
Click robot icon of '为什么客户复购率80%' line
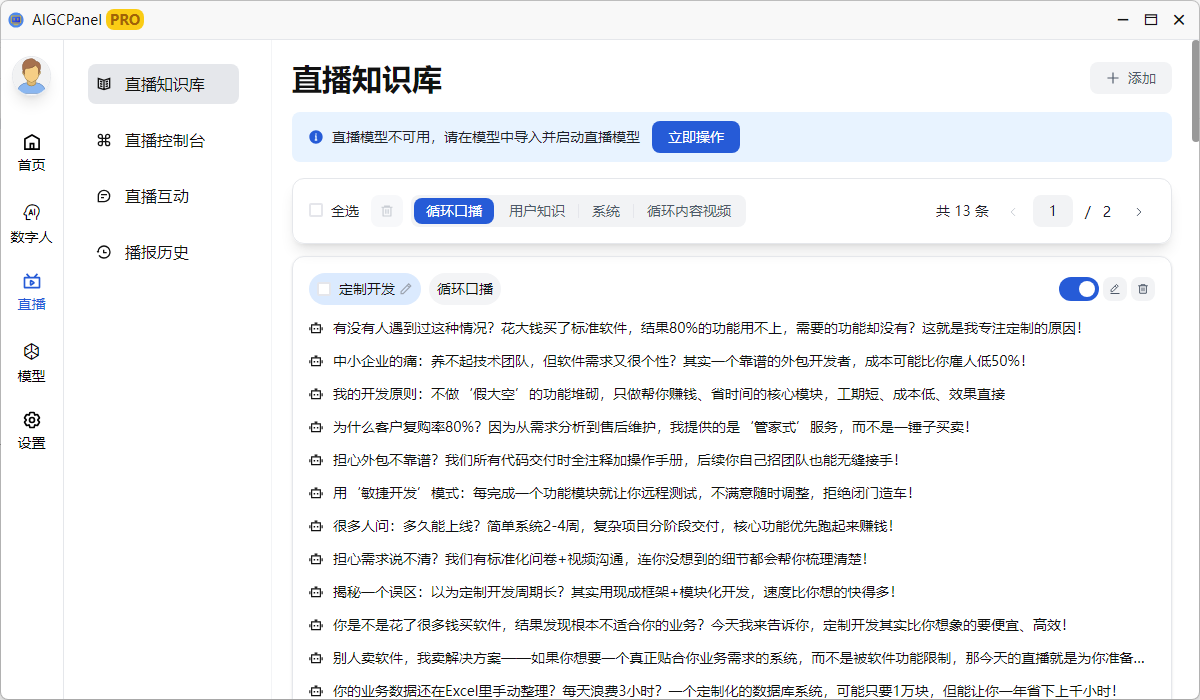[316, 427]
